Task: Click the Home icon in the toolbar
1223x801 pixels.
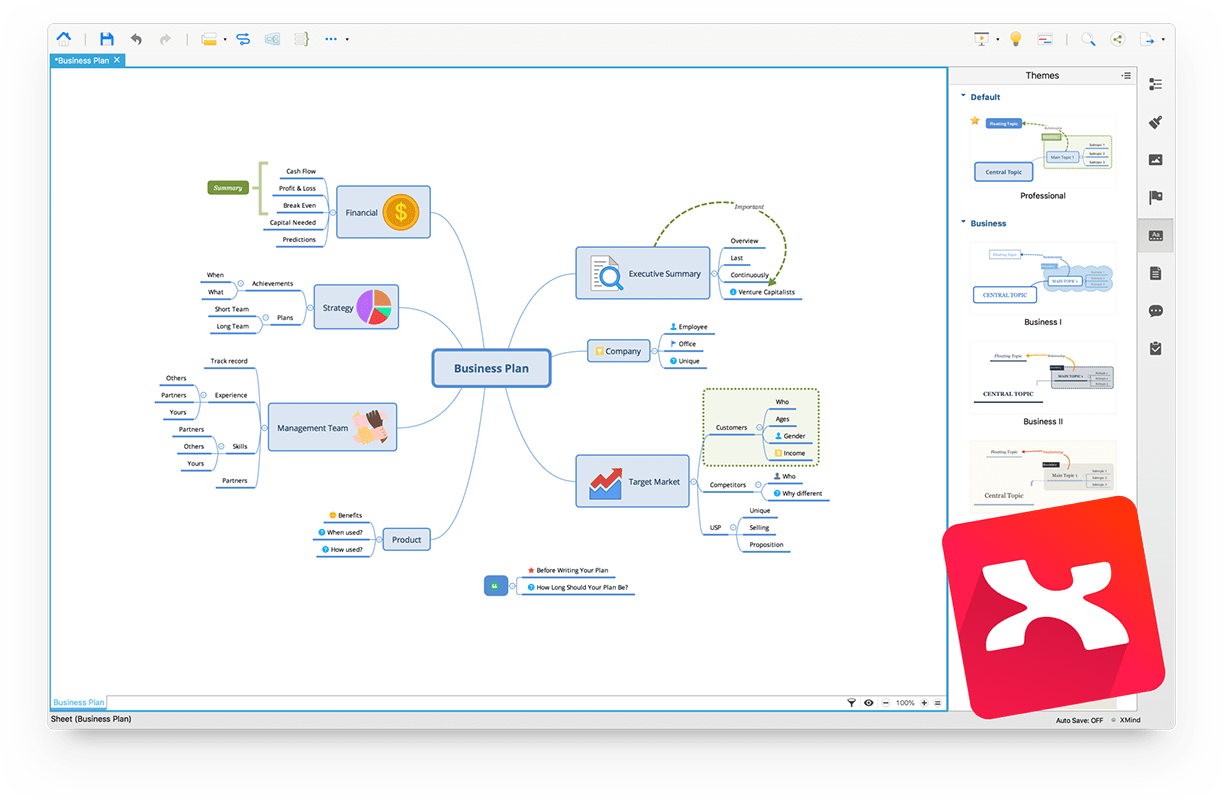Action: point(64,39)
